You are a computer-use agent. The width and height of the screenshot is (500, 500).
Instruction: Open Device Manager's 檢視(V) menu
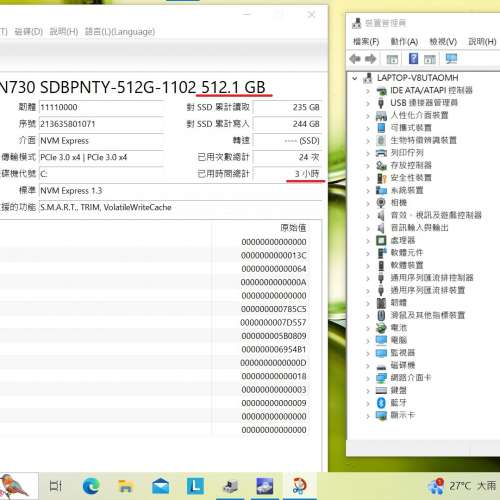pos(443,42)
